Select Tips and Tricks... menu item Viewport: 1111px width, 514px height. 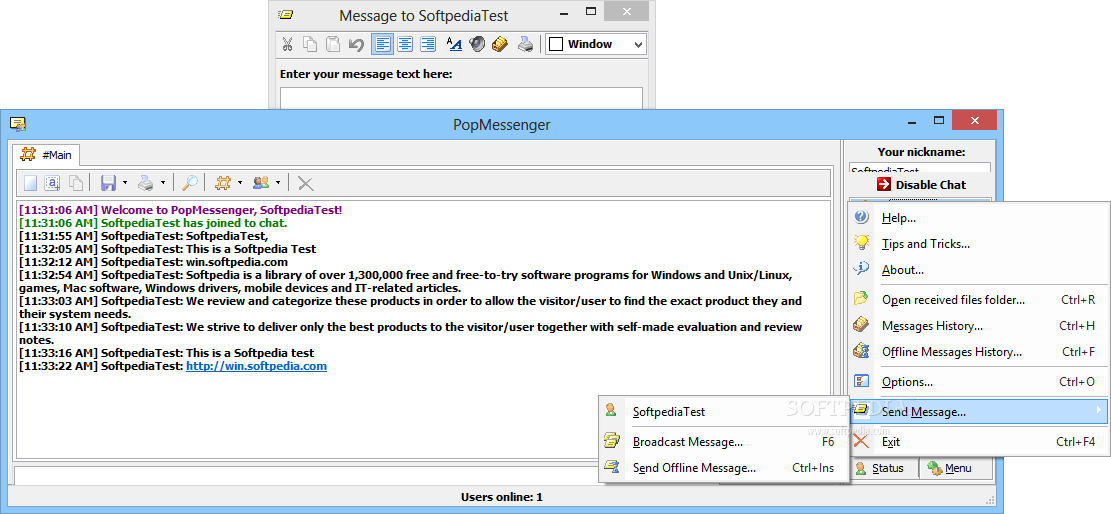pyautogui.click(x=979, y=244)
